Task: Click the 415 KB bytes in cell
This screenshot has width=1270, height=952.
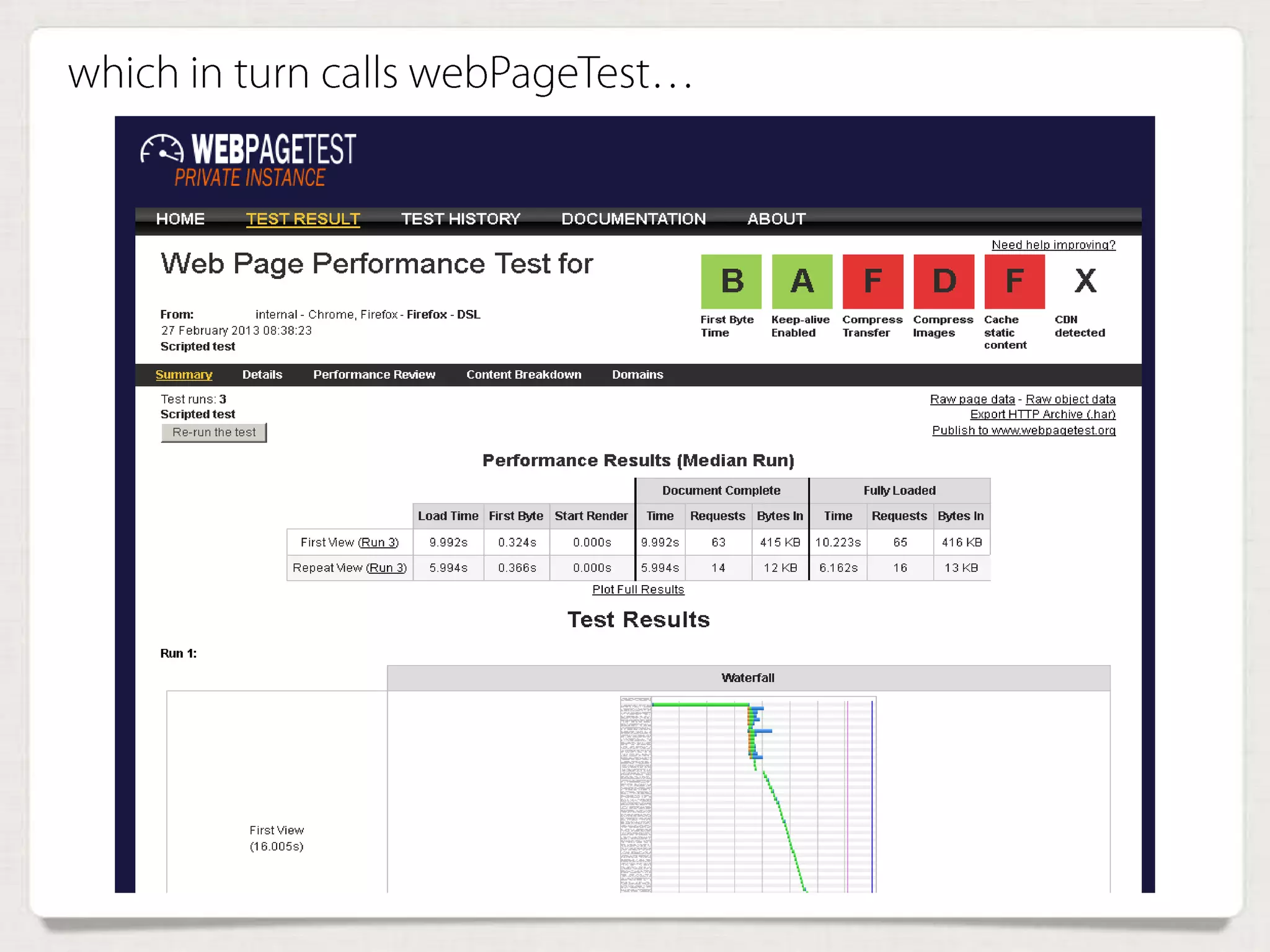Action: click(x=780, y=542)
